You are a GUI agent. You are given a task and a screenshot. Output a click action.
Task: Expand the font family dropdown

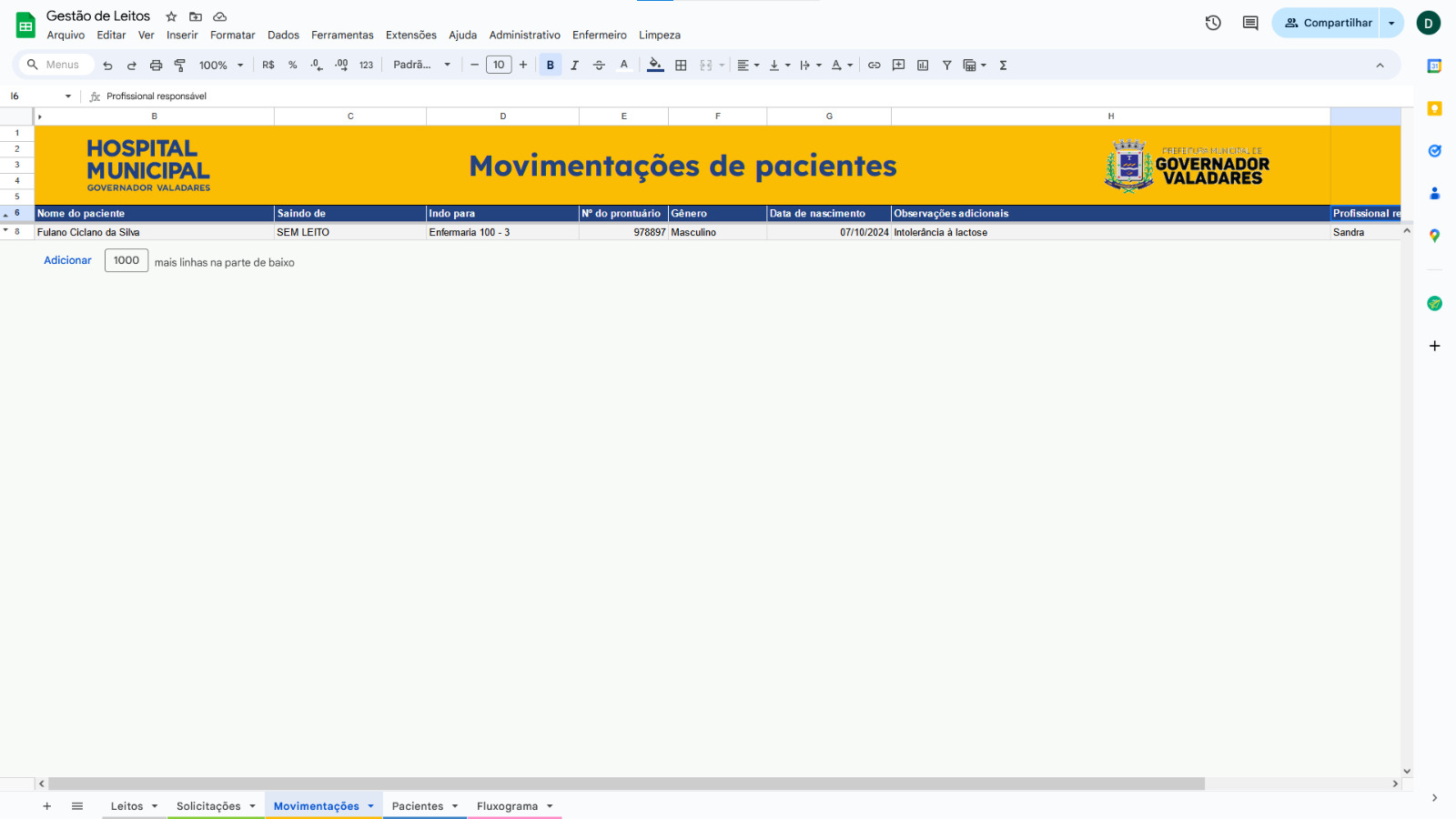(421, 66)
